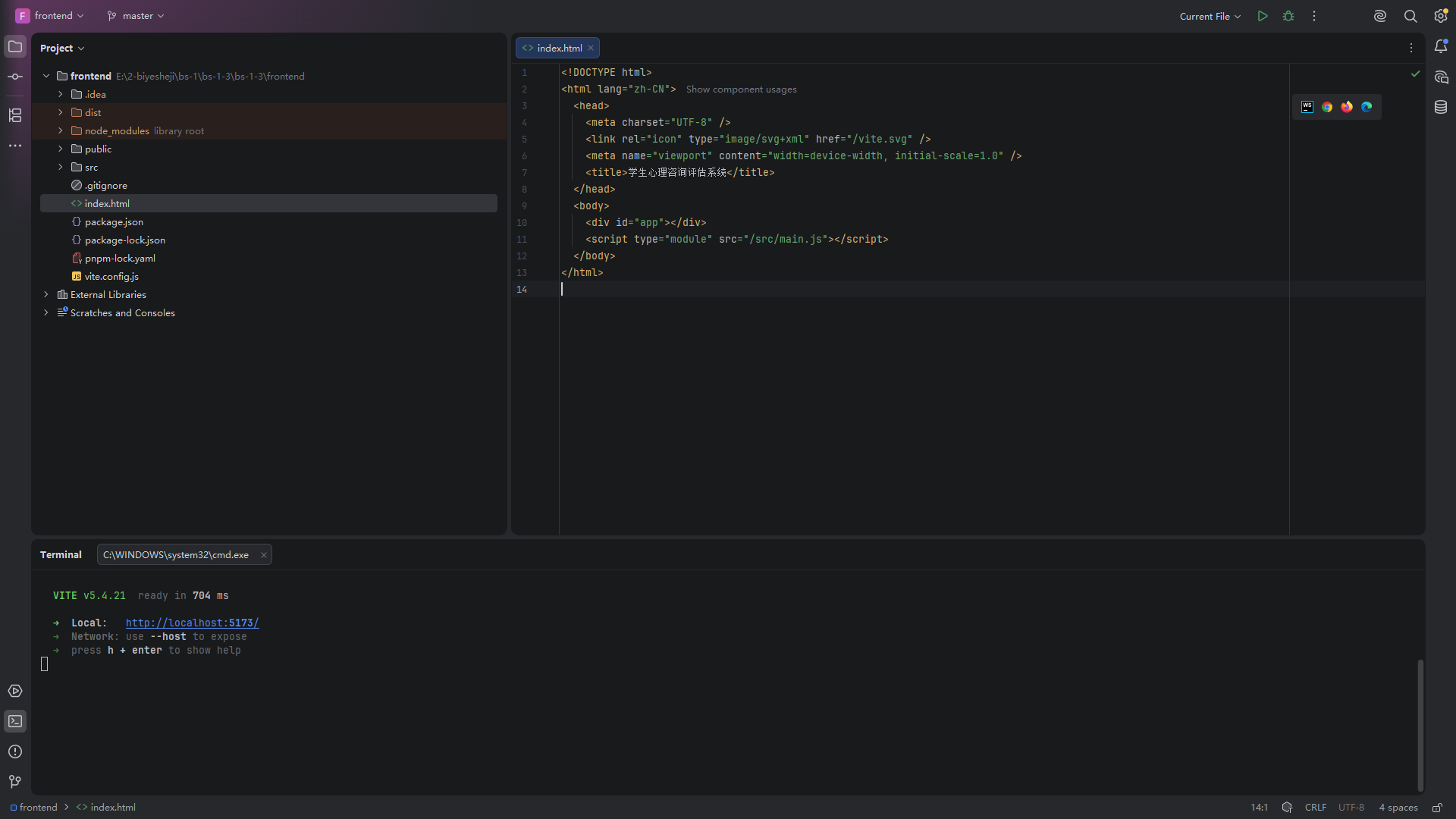Expand the src folder

[x=61, y=167]
